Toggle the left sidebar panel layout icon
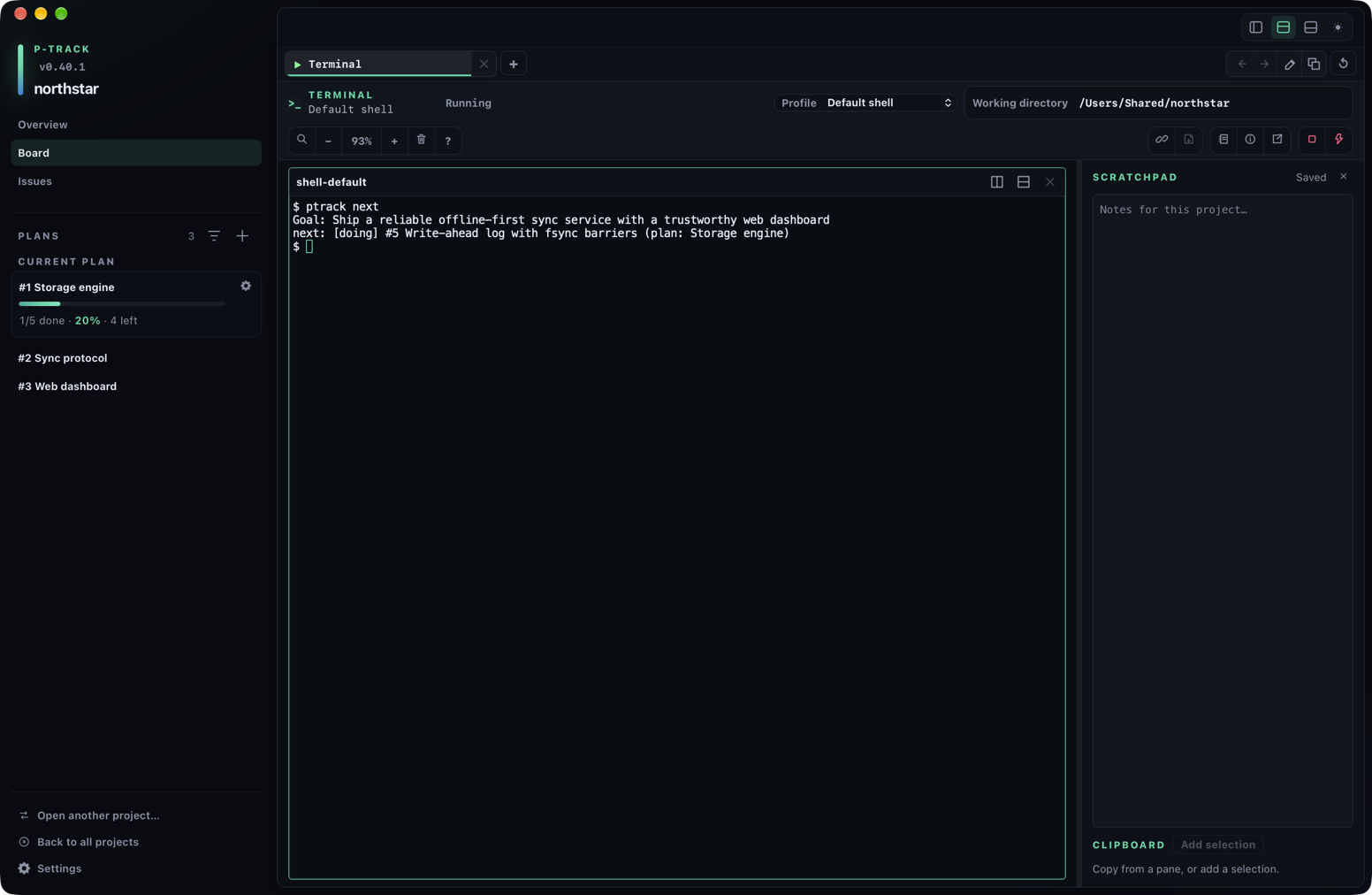The image size is (1372, 895). coord(1255,27)
